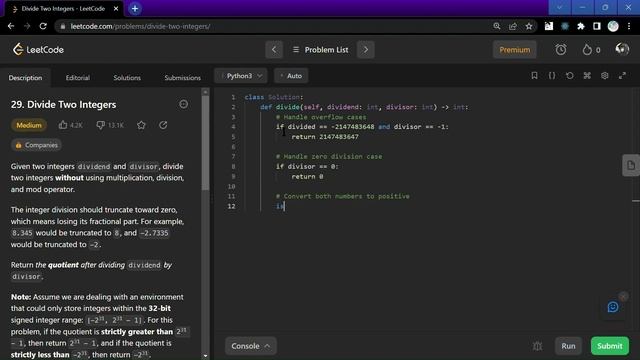Toggle editor fullscreen icon
Screen dimensions: 640x360
click(x=622, y=76)
